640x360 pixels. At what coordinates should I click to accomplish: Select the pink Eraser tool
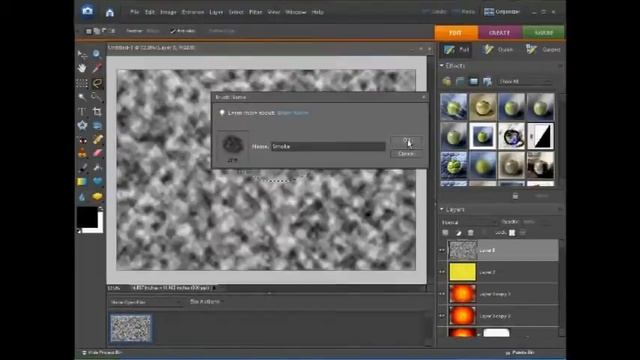click(97, 154)
